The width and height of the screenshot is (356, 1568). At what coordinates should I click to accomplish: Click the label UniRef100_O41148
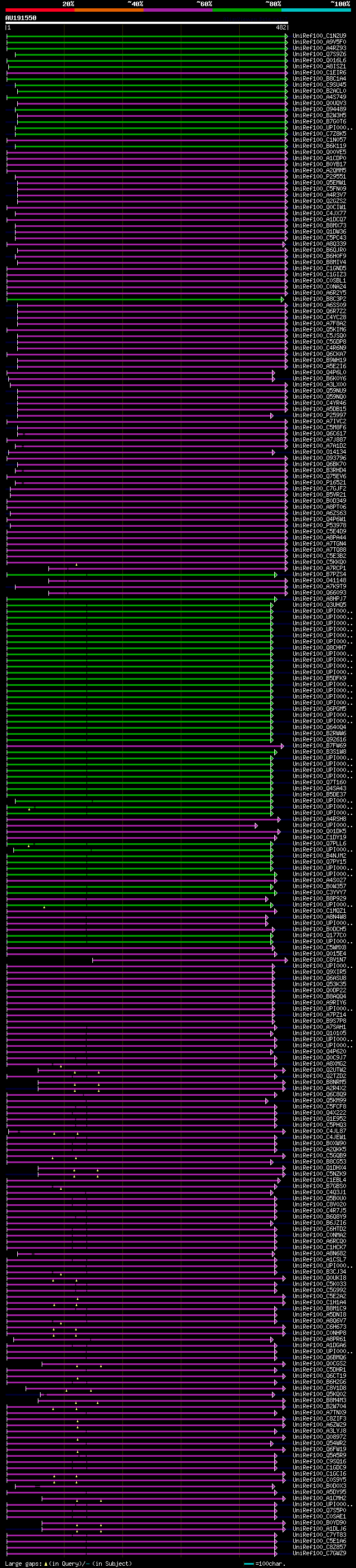tap(319, 580)
